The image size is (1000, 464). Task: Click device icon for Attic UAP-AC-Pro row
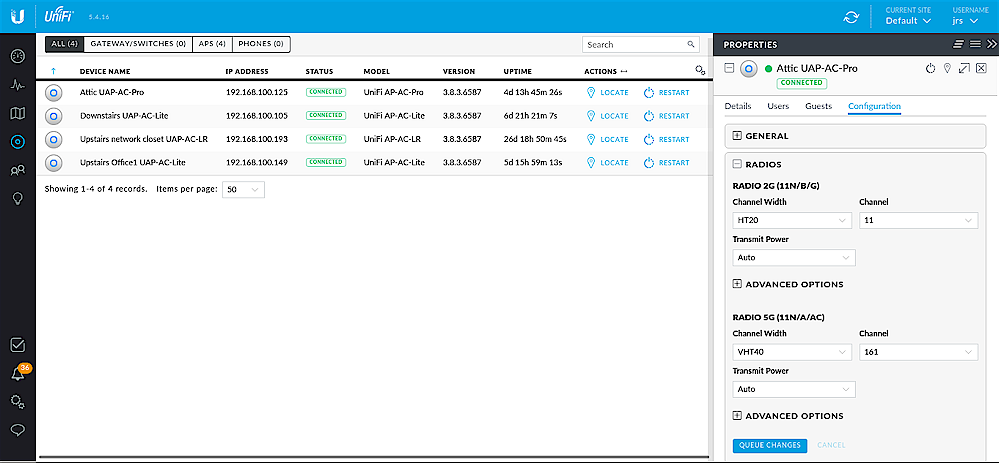54,92
